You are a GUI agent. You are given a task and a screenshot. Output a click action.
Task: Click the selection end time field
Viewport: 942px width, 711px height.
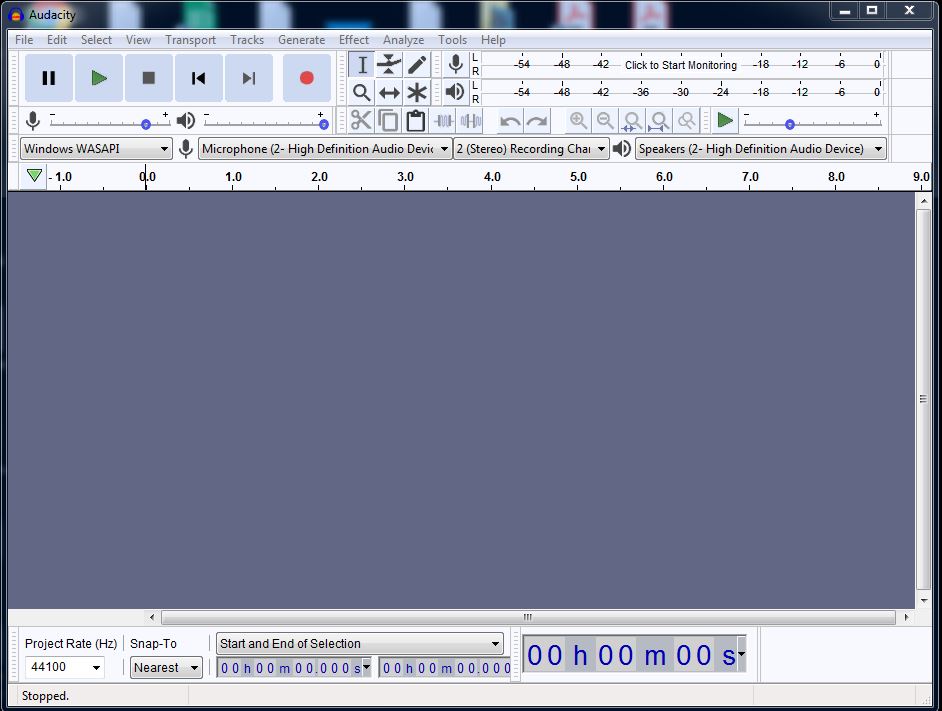pos(445,668)
